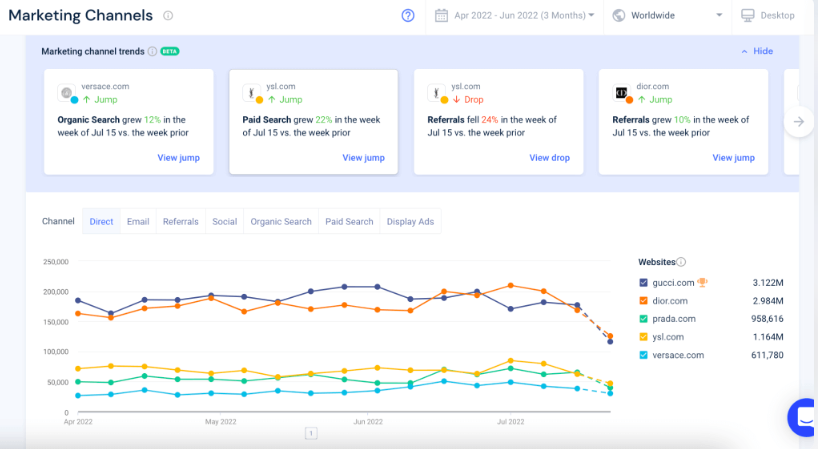Select the Social channel tab
The width and height of the screenshot is (818, 449).
point(225,221)
